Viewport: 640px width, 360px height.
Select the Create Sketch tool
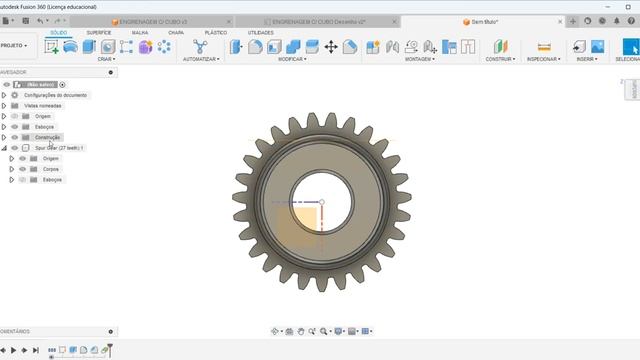point(51,47)
